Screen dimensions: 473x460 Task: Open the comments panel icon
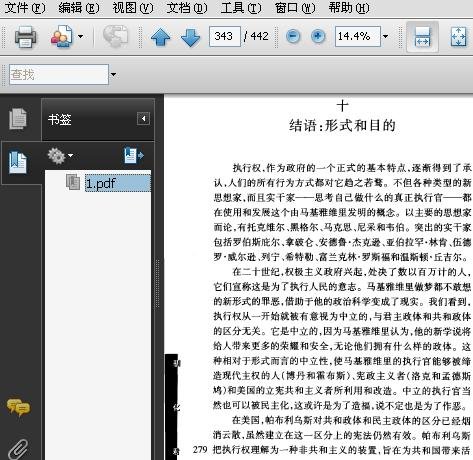click(18, 407)
